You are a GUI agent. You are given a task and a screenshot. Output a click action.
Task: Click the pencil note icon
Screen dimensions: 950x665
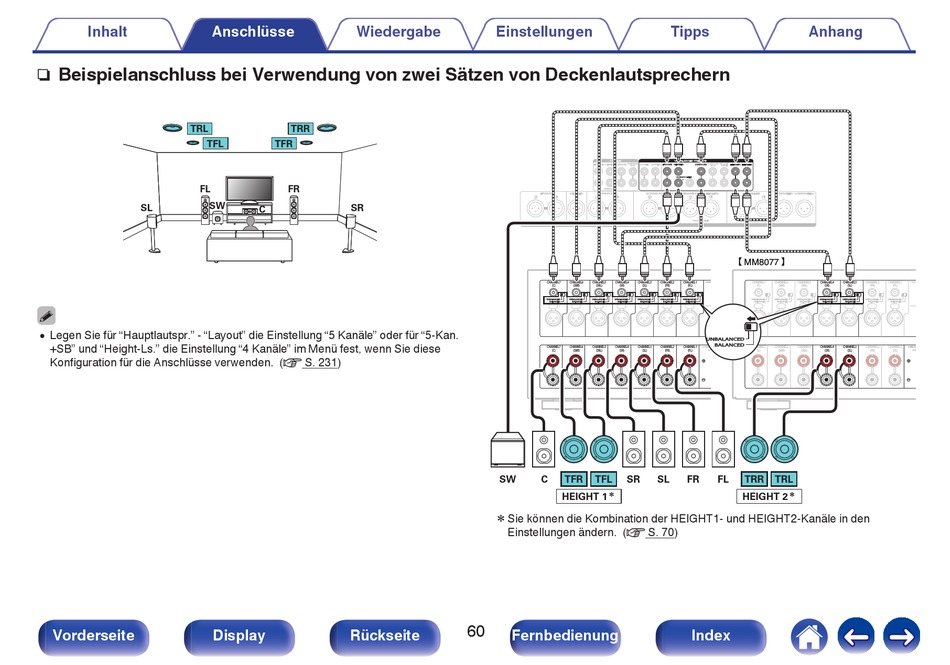click(46, 315)
